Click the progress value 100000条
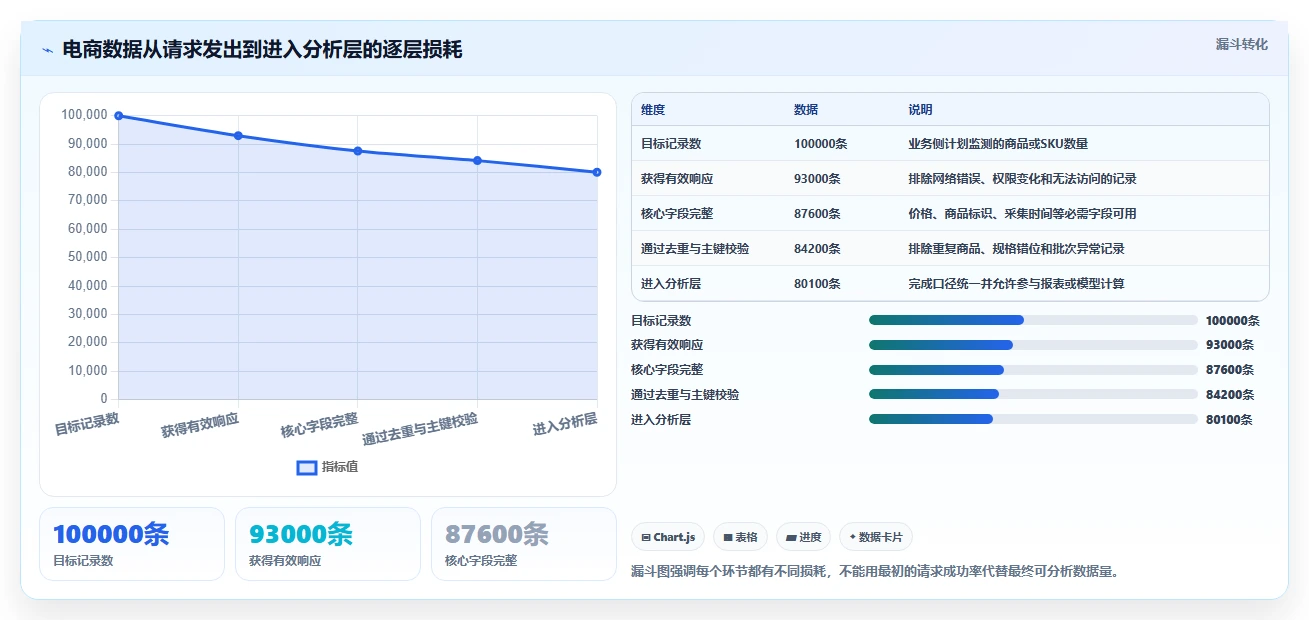This screenshot has height=620, width=1309. pyautogui.click(x=1232, y=321)
